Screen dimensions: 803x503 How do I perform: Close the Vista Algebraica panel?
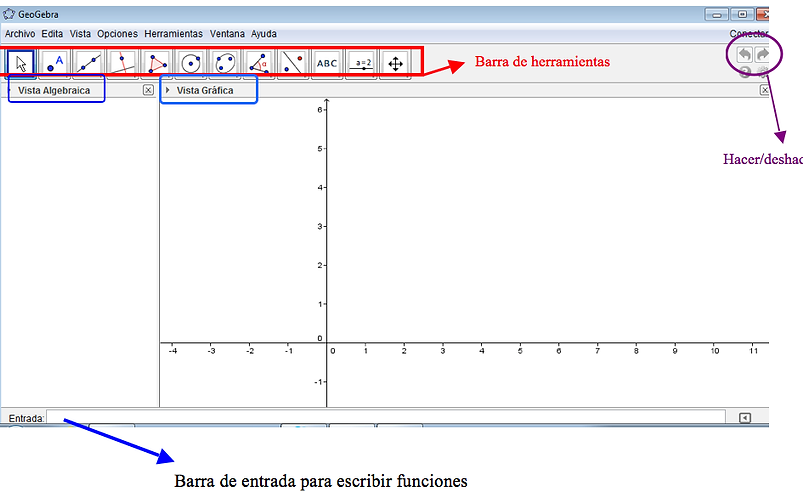click(148, 90)
